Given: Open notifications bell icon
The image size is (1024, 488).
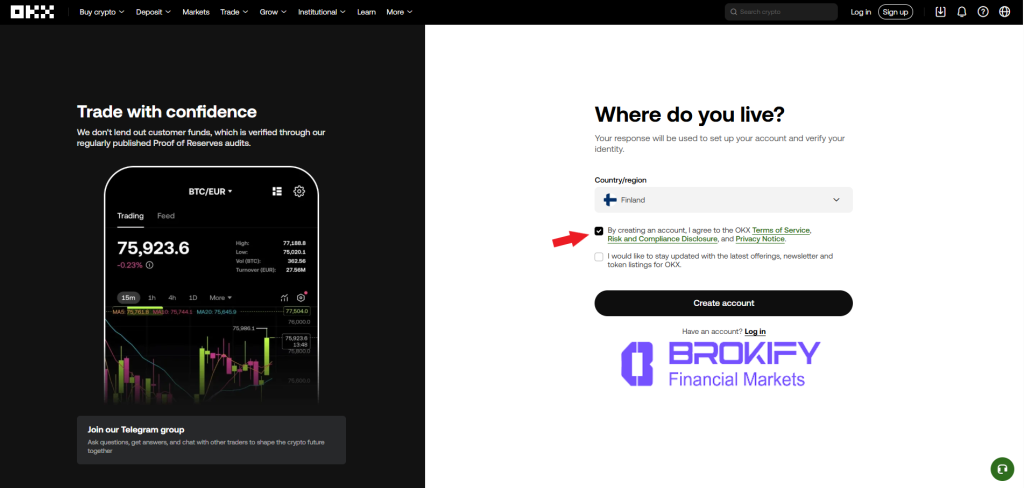Looking at the screenshot, I should click(962, 12).
